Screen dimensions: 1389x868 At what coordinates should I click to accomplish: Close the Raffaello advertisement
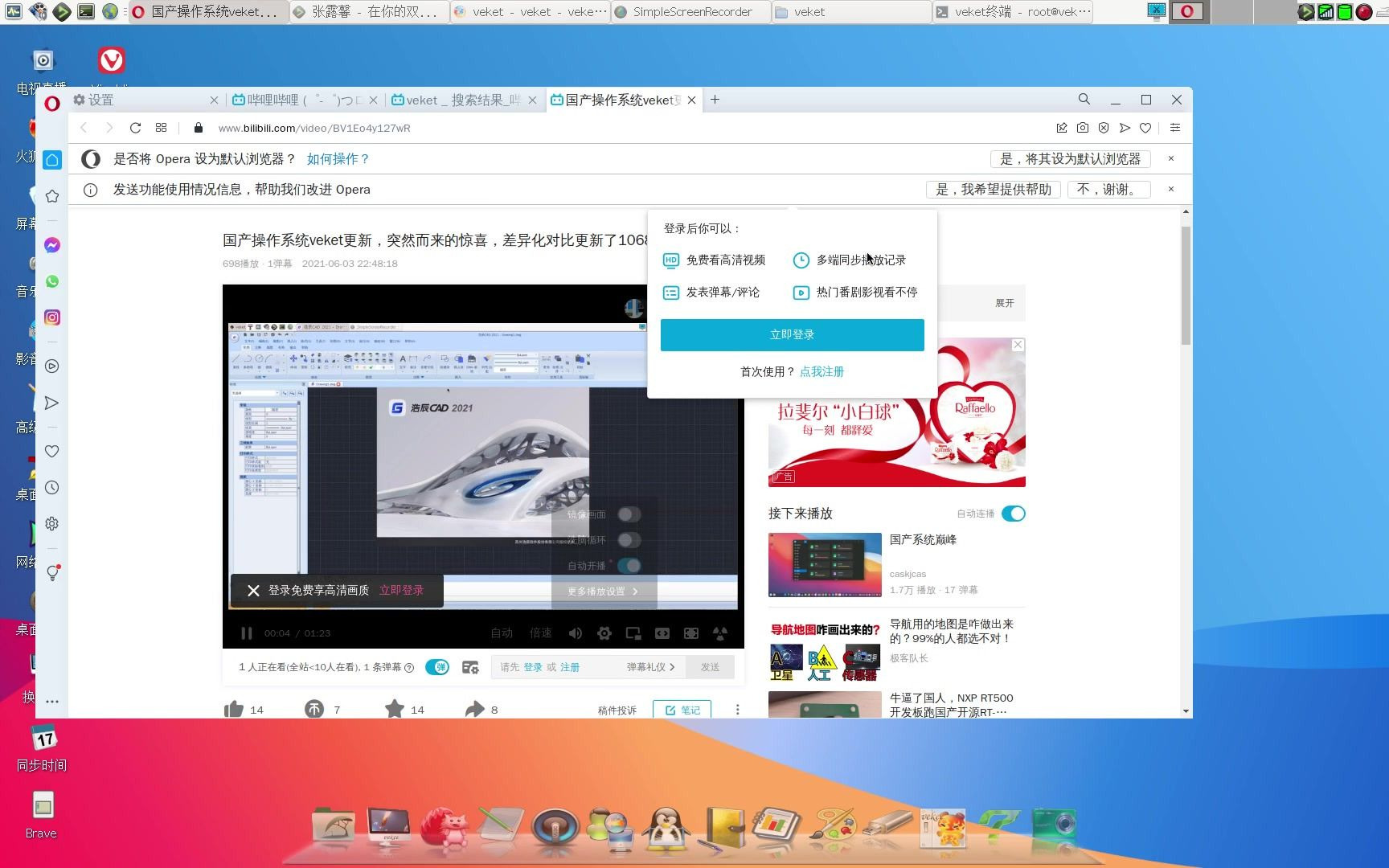coord(1018,345)
